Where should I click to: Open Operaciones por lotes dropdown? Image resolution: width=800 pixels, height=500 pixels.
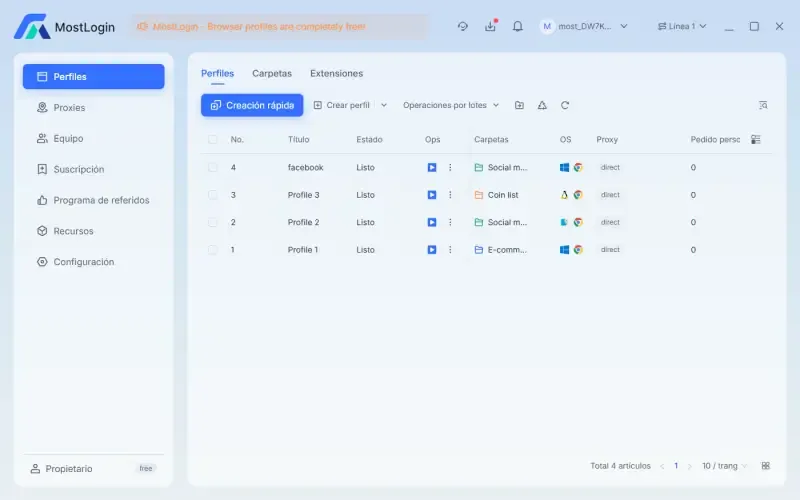pyautogui.click(x=451, y=105)
